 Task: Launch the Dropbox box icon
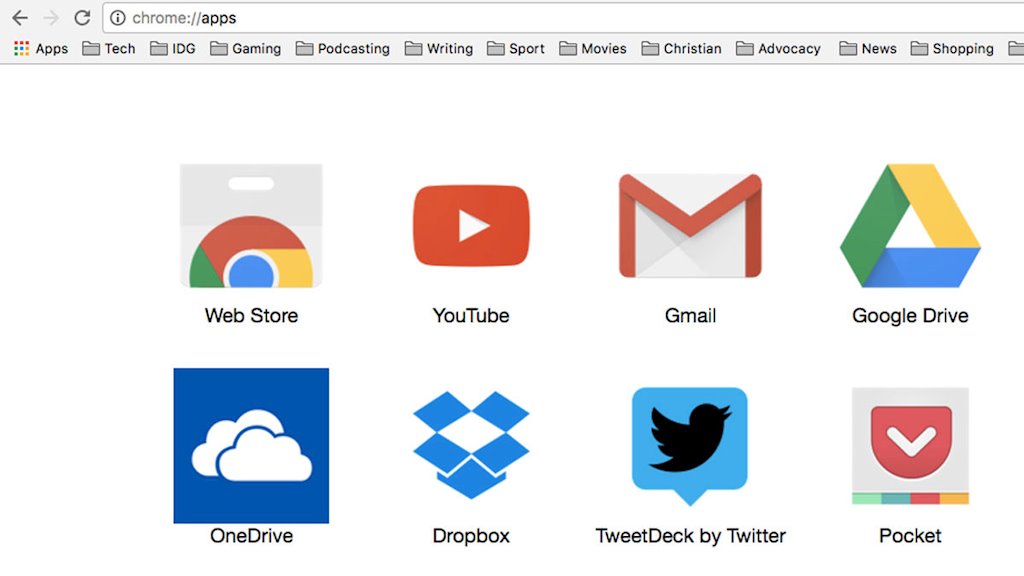pos(471,445)
